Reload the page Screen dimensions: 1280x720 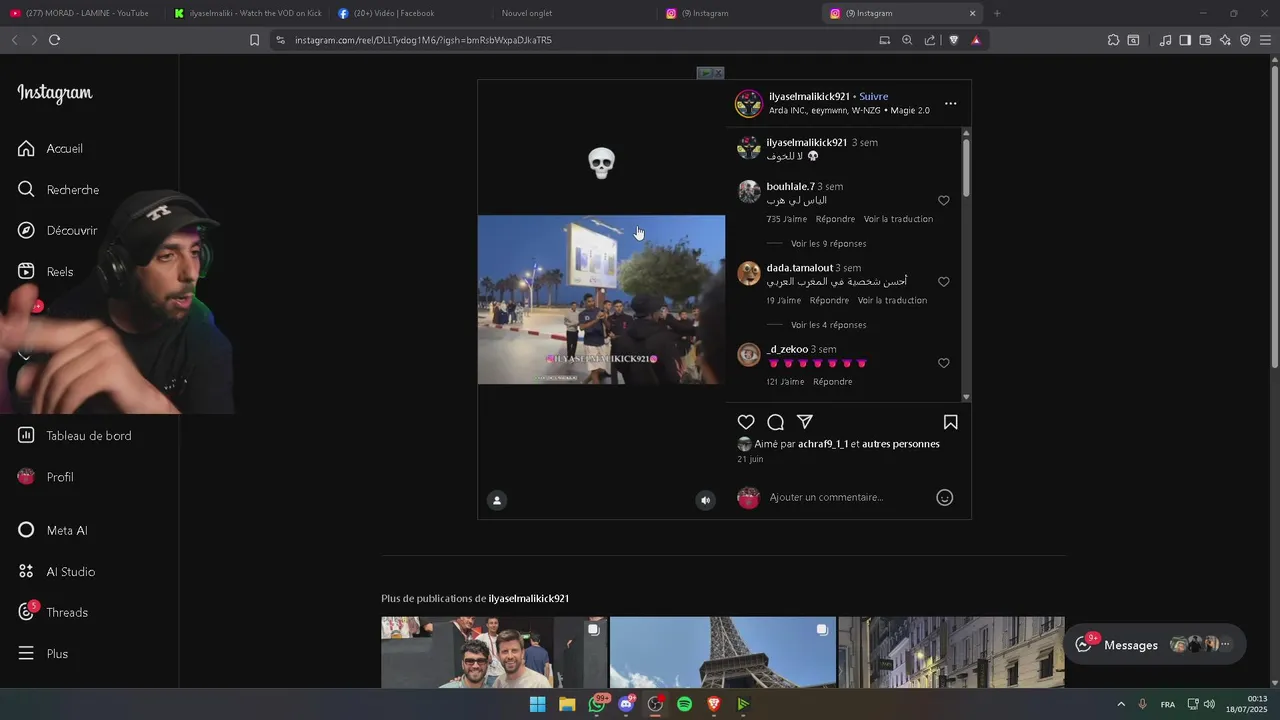[x=54, y=40]
